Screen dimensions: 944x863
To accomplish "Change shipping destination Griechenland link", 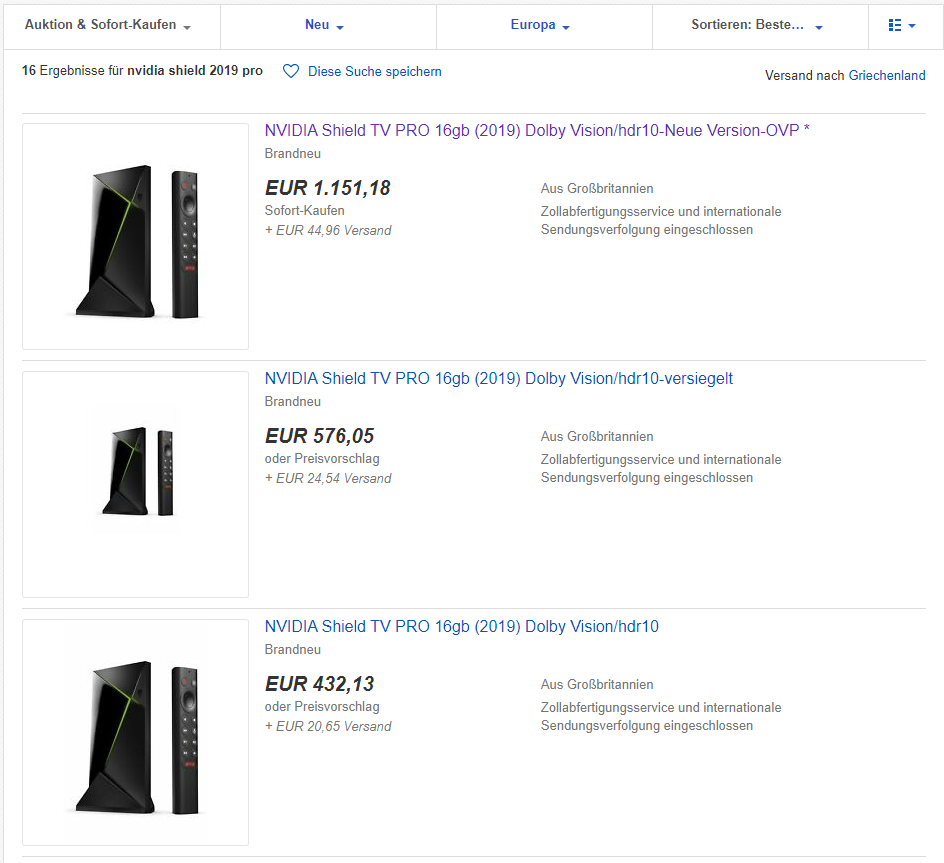I will click(x=887, y=75).
